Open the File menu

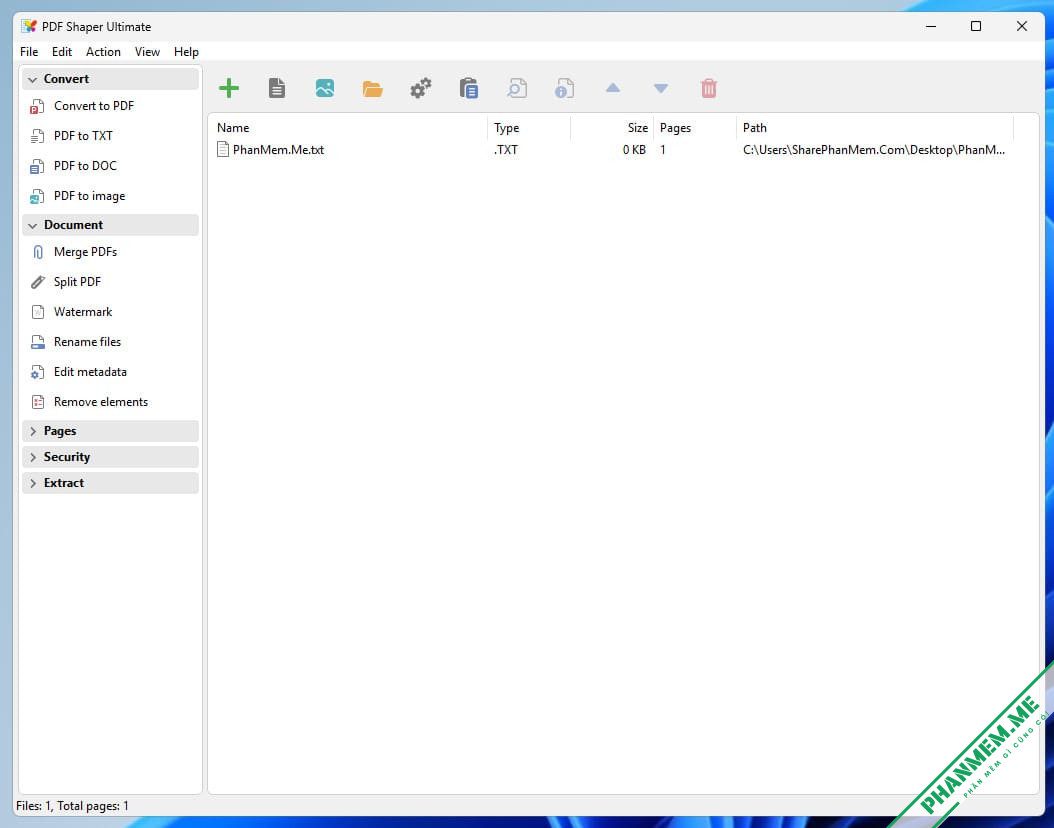[29, 52]
